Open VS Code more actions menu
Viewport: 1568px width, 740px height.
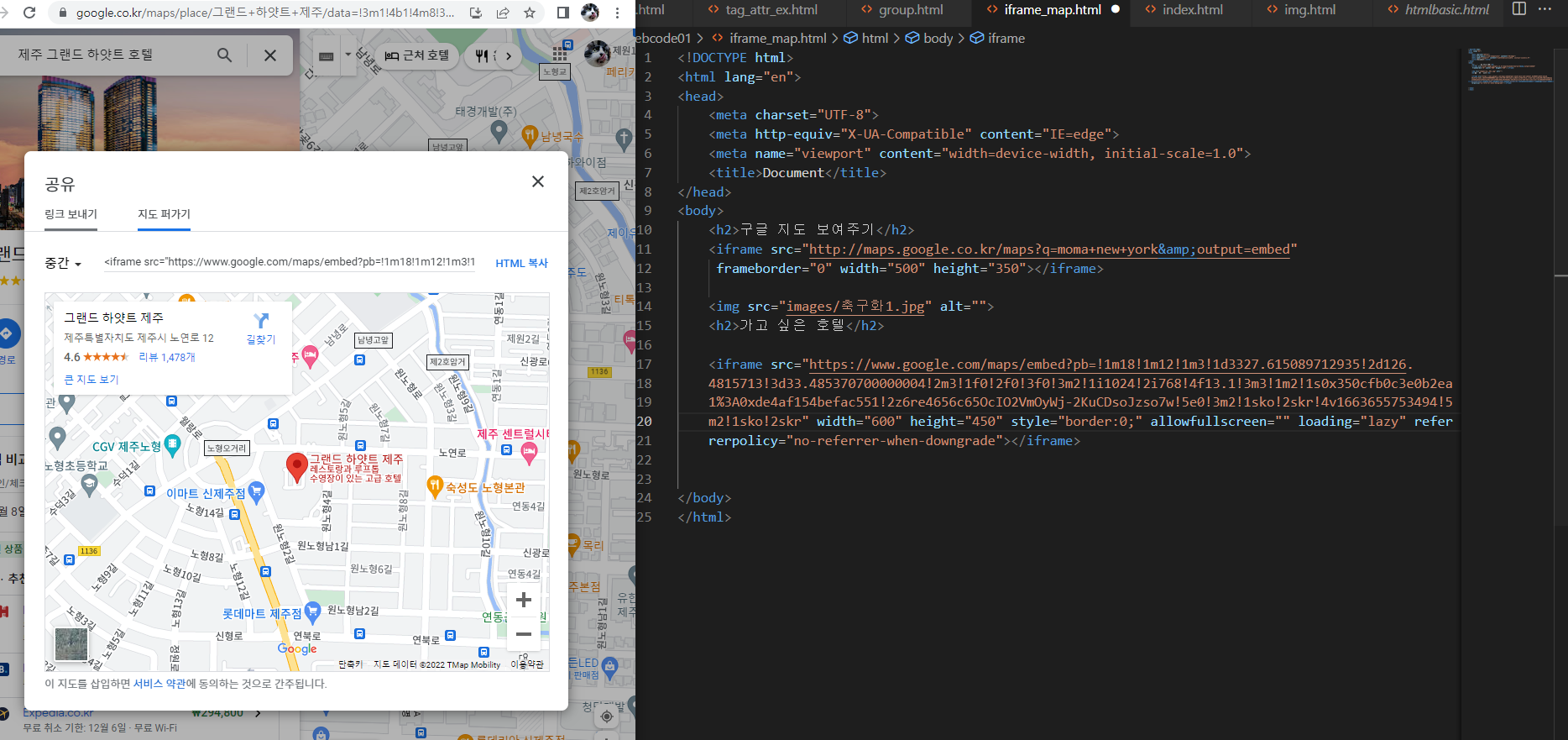[x=1545, y=9]
